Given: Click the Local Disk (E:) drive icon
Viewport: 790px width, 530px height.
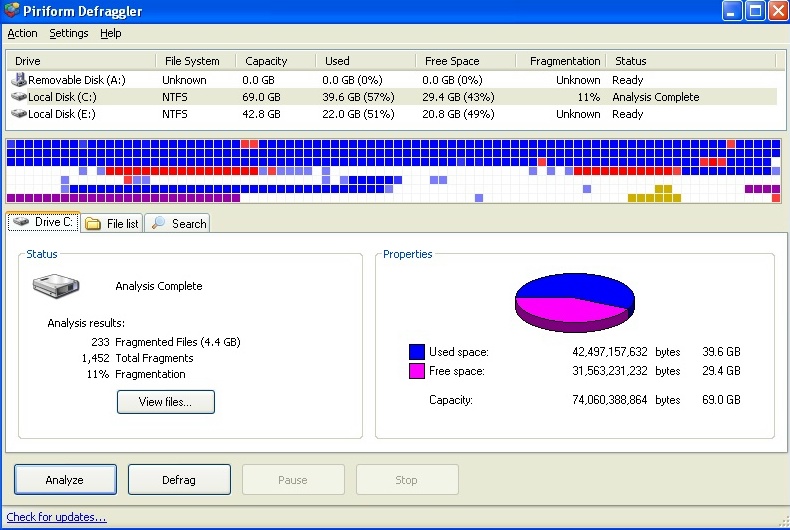Looking at the screenshot, I should pyautogui.click(x=19, y=113).
